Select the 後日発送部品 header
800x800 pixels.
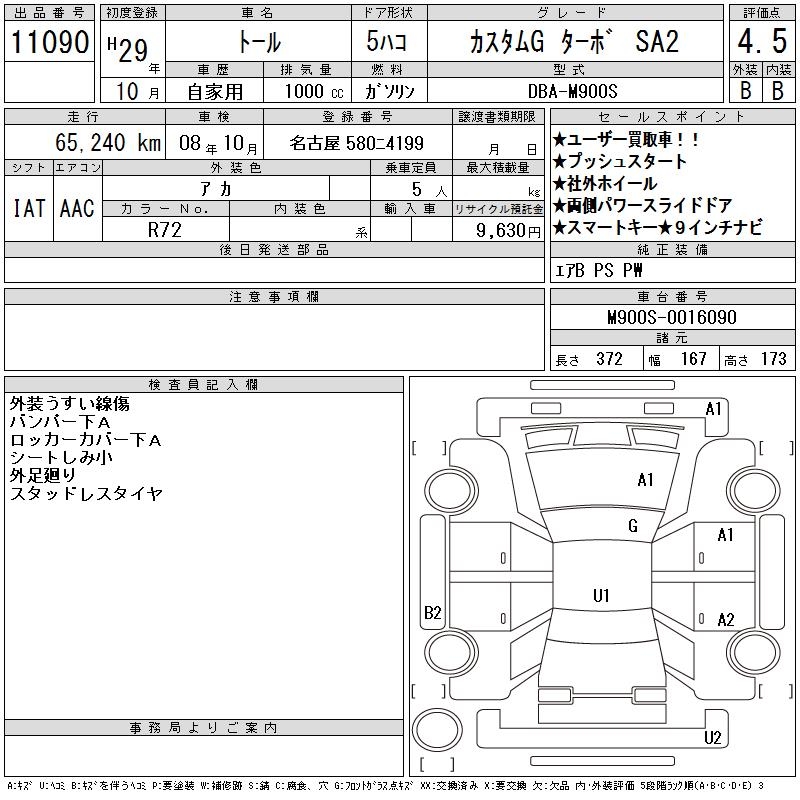[x=274, y=250]
